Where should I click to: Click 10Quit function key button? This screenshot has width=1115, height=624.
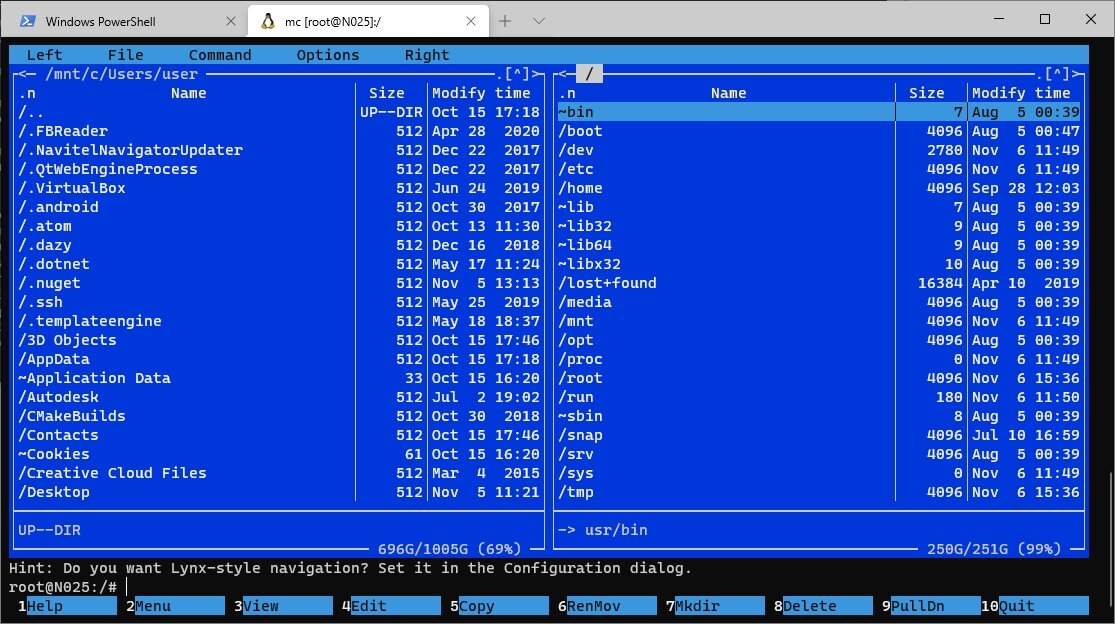(1035, 606)
